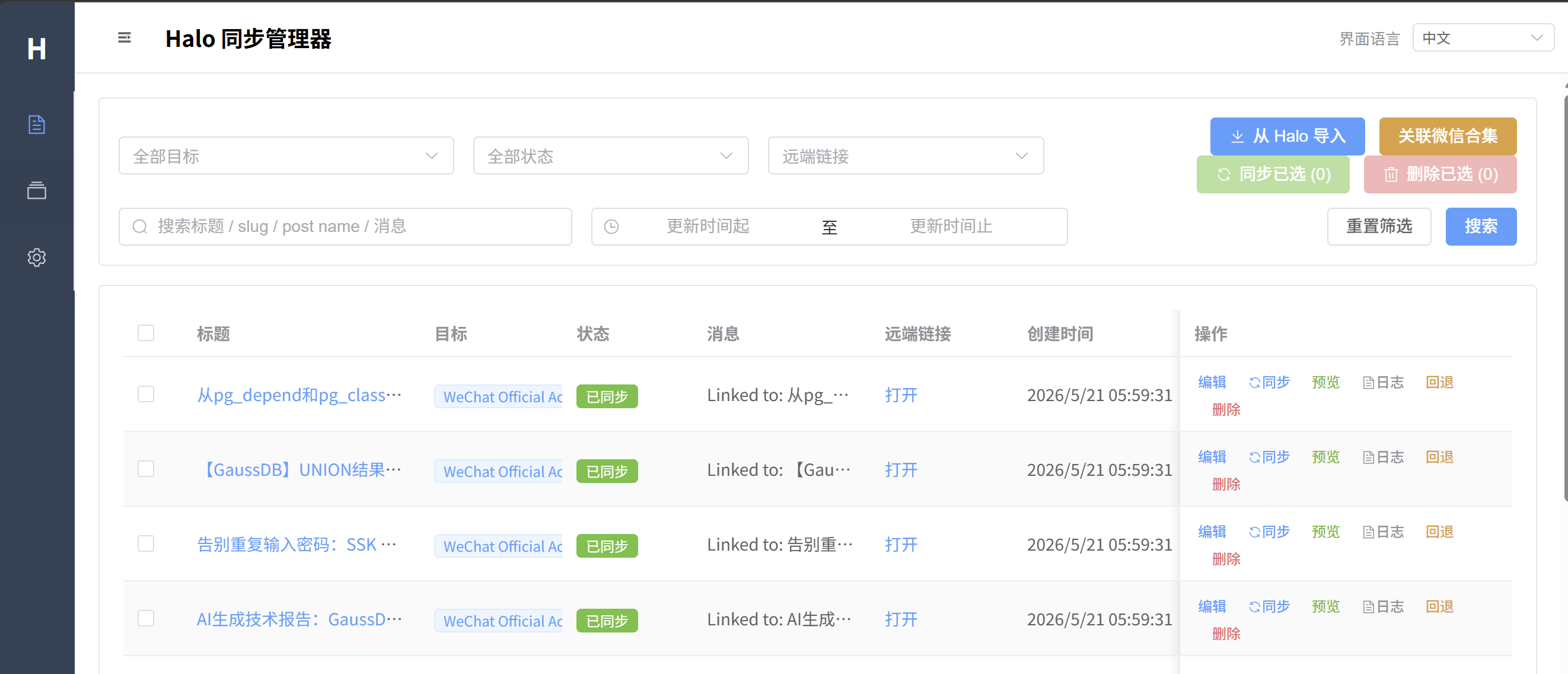The image size is (1568, 674).
Task: Sync the 告别重复输入密码 row
Action: [x=1269, y=532]
